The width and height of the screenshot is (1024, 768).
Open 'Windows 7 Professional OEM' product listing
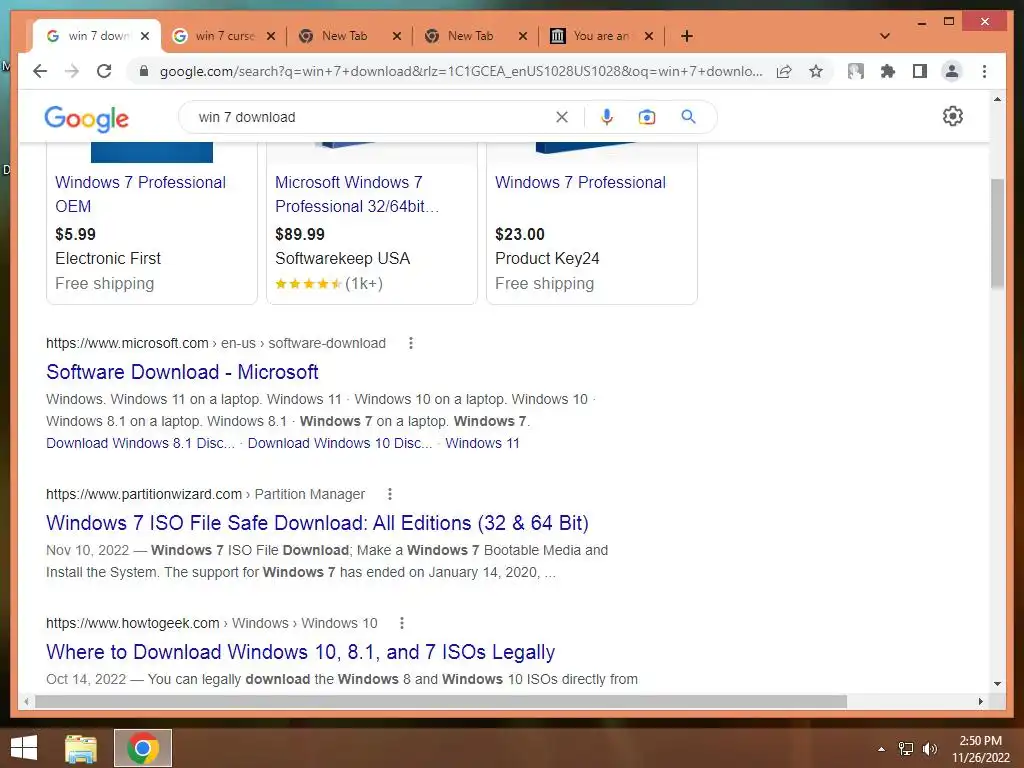tap(140, 194)
